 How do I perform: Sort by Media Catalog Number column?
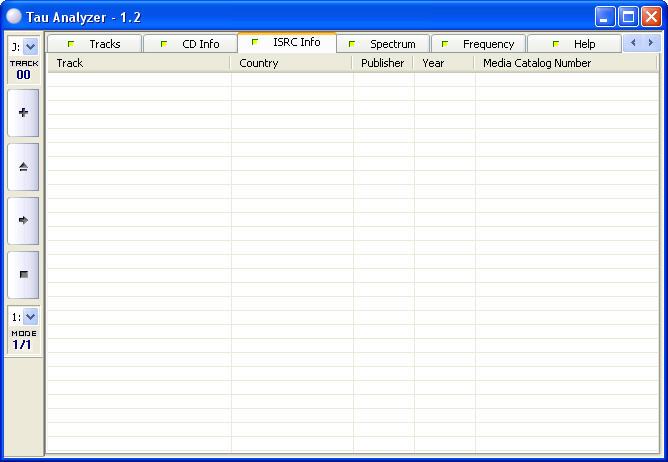(x=566, y=63)
